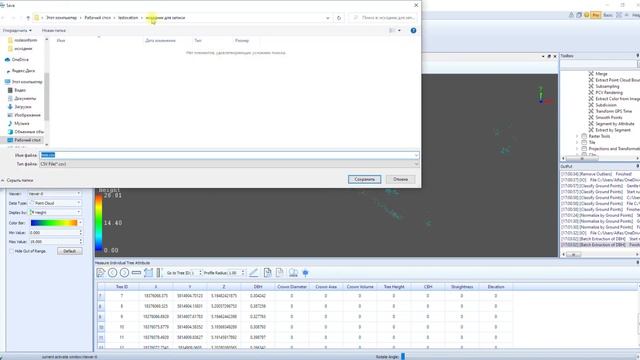Image resolution: width=640 pixels, height=360 pixels.
Task: Open the address bar path dropdown arrow
Action: click(328, 18)
